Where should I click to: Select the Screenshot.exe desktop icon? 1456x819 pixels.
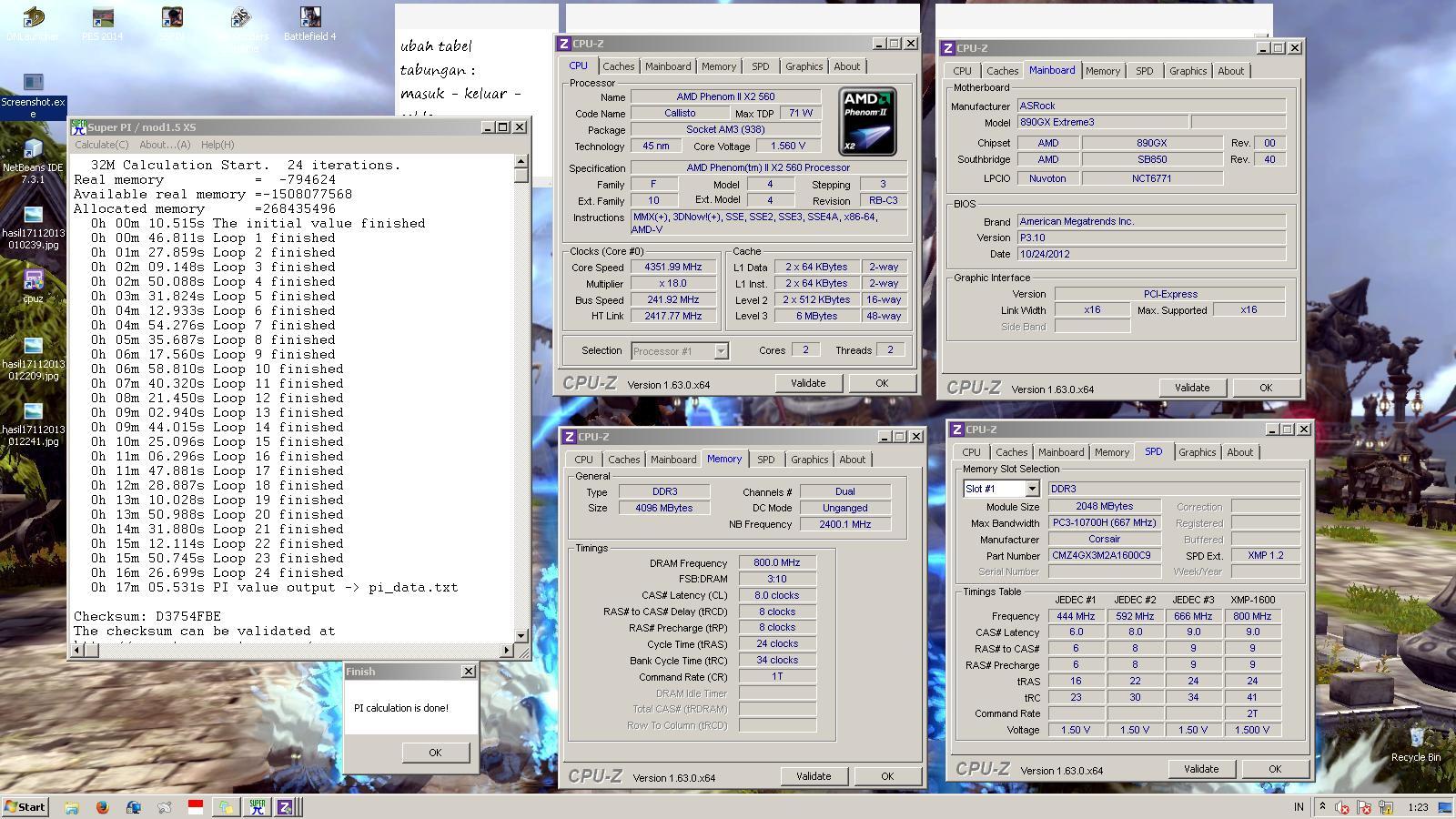point(33,96)
